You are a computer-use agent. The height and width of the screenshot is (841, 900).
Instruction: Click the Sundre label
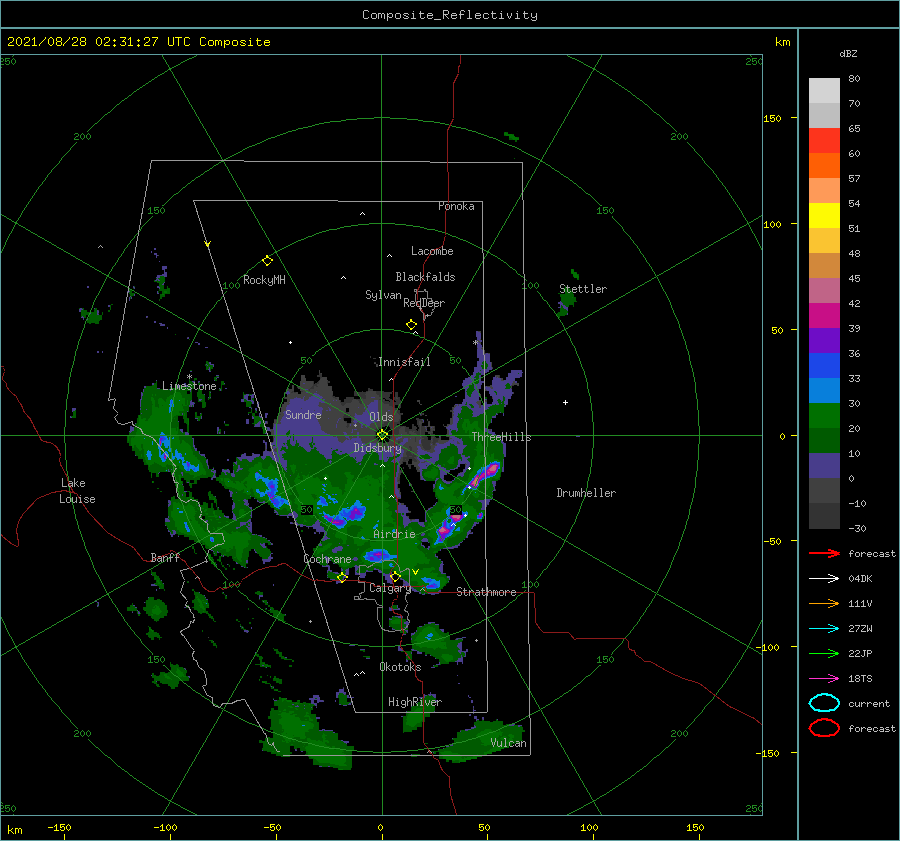[303, 415]
